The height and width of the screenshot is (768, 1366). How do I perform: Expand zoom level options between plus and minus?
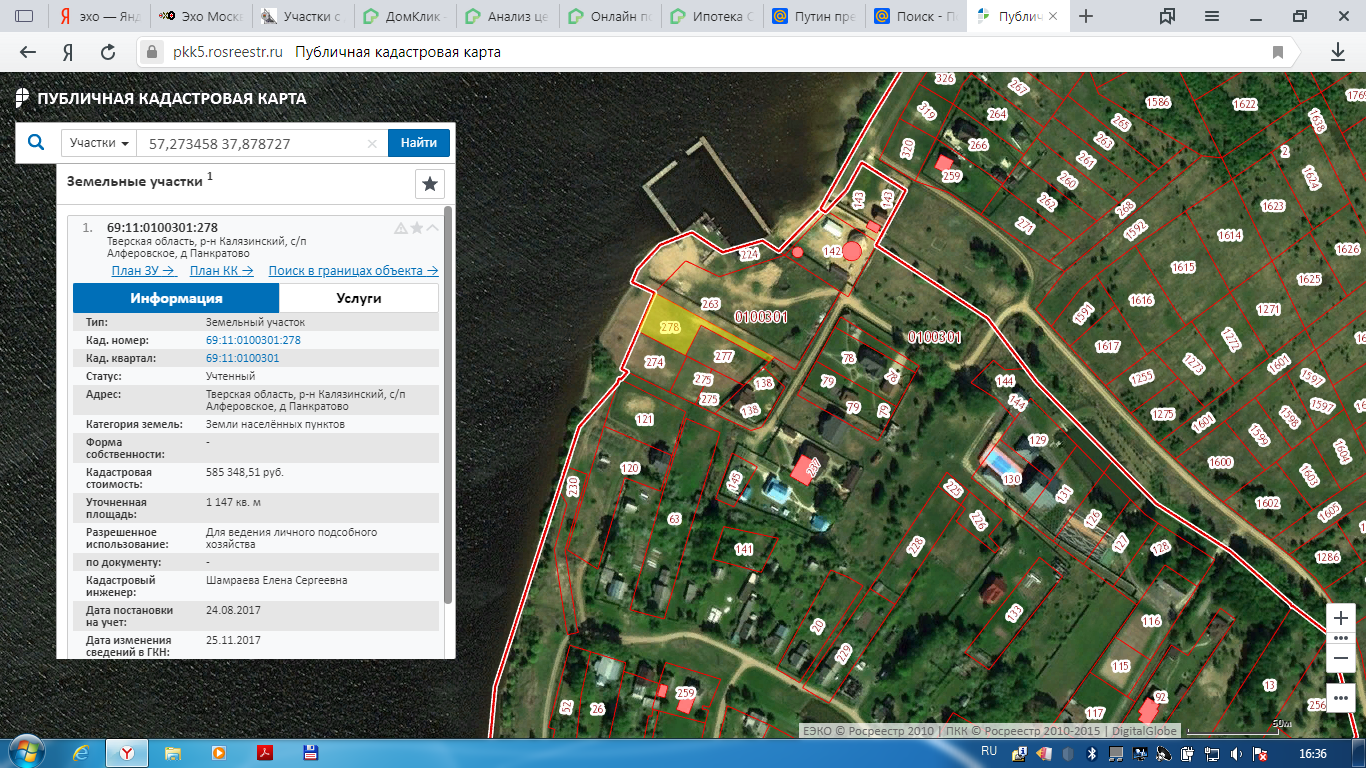(1341, 638)
